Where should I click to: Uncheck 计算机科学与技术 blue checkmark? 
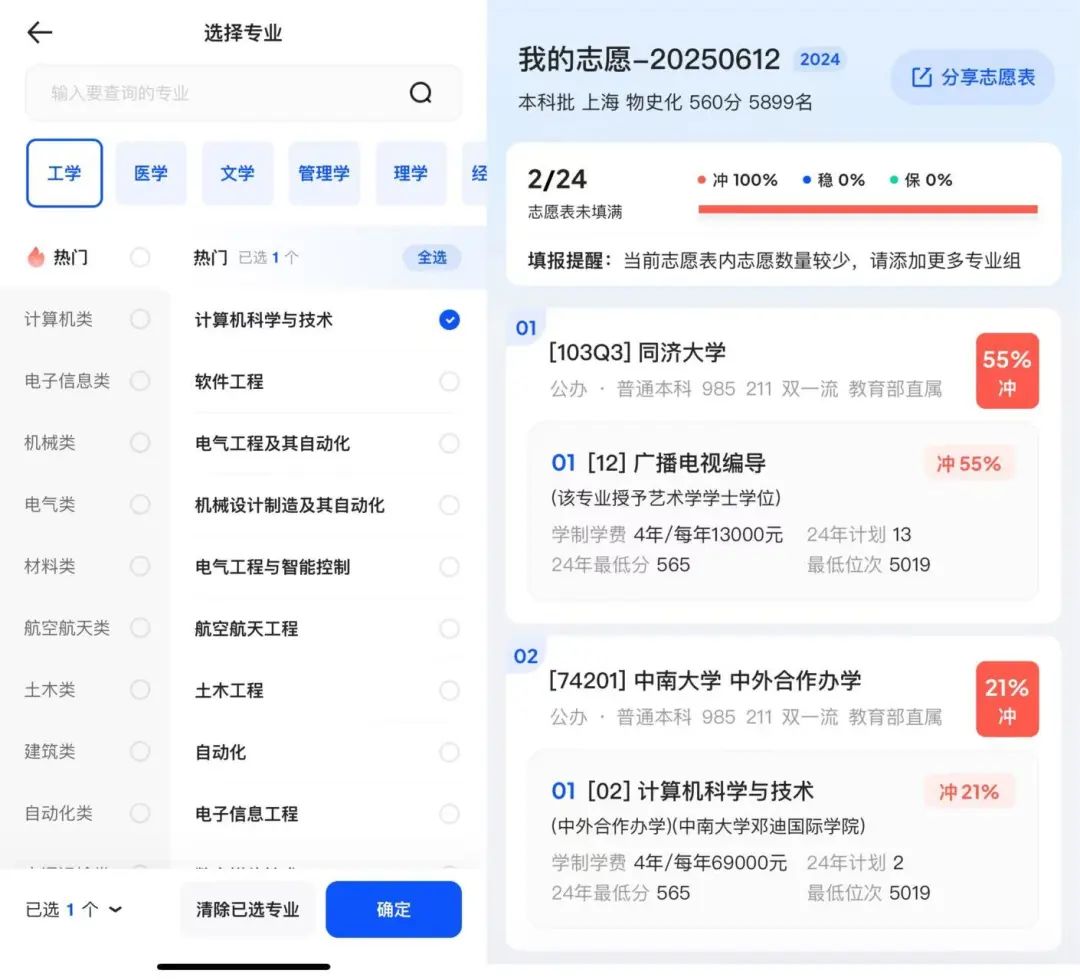click(x=449, y=320)
